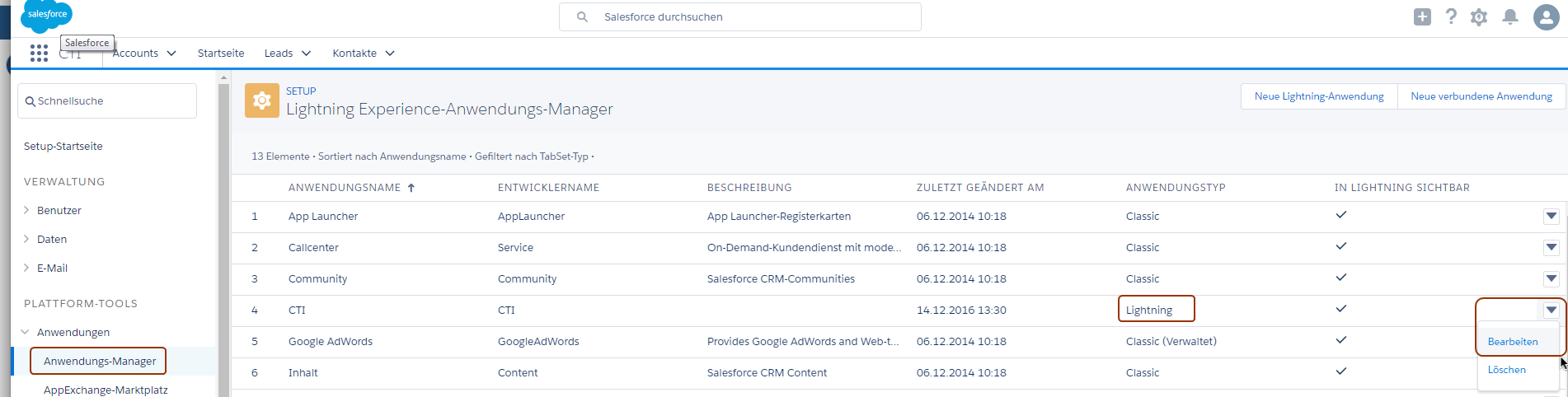Click the Classic (Verwaltet) type cell
The height and width of the screenshot is (397, 1568).
tap(1171, 342)
